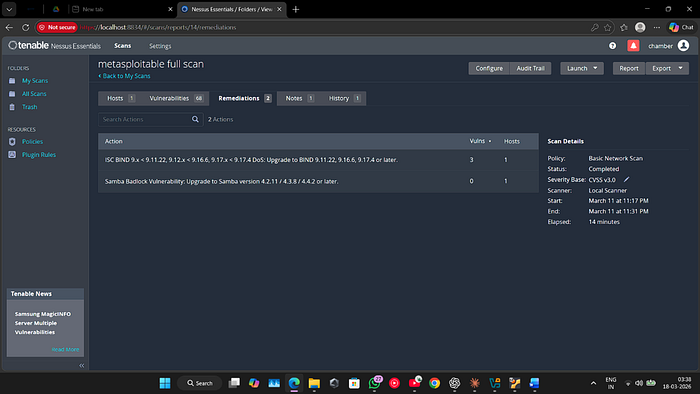The width and height of the screenshot is (700, 394).
Task: Go back to My Scans
Action: [x=125, y=76]
